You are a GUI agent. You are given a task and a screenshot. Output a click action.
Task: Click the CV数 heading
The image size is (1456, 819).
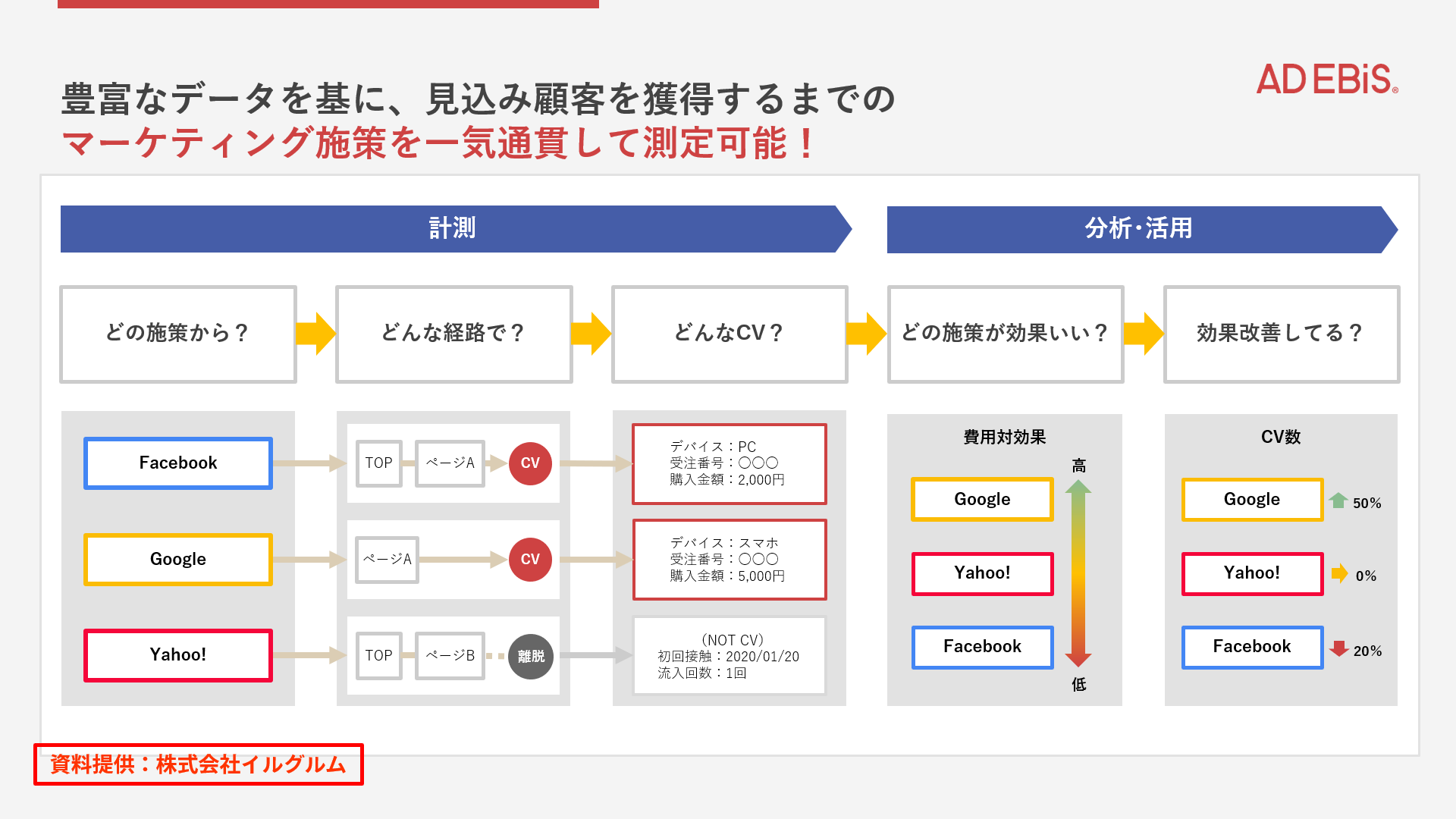pos(1281,438)
